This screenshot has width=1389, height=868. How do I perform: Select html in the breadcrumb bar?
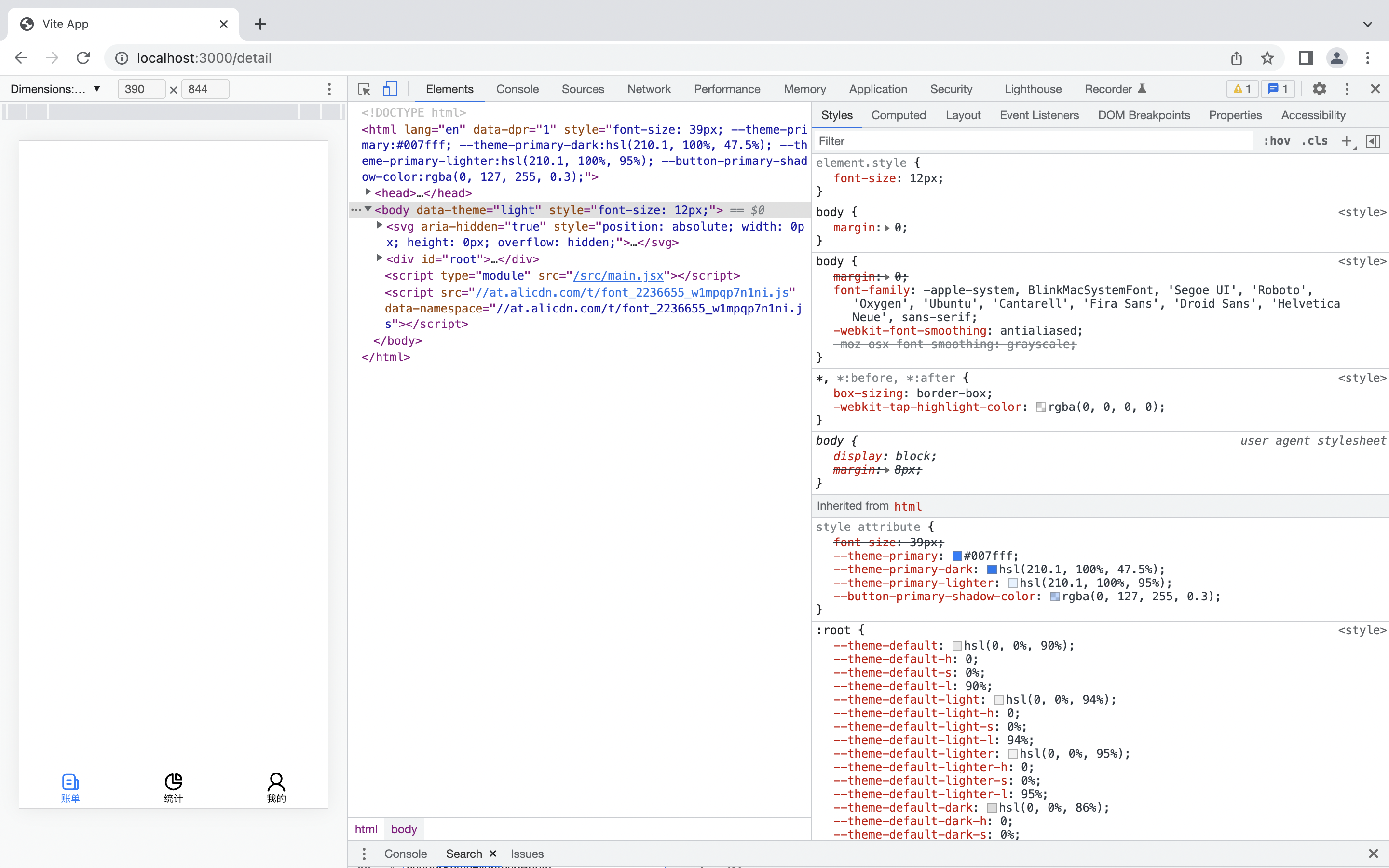point(366,829)
